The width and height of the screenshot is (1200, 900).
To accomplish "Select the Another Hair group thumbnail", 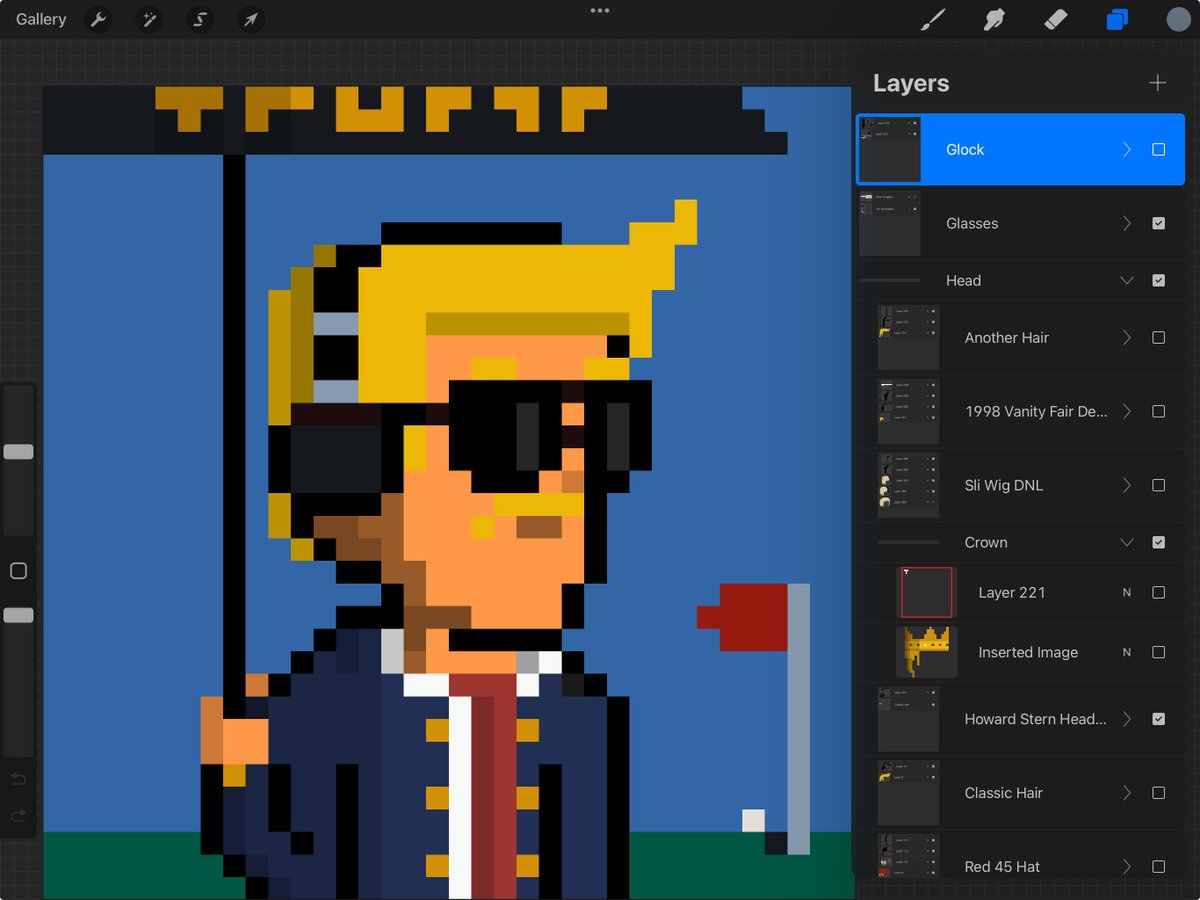I will 908,337.
